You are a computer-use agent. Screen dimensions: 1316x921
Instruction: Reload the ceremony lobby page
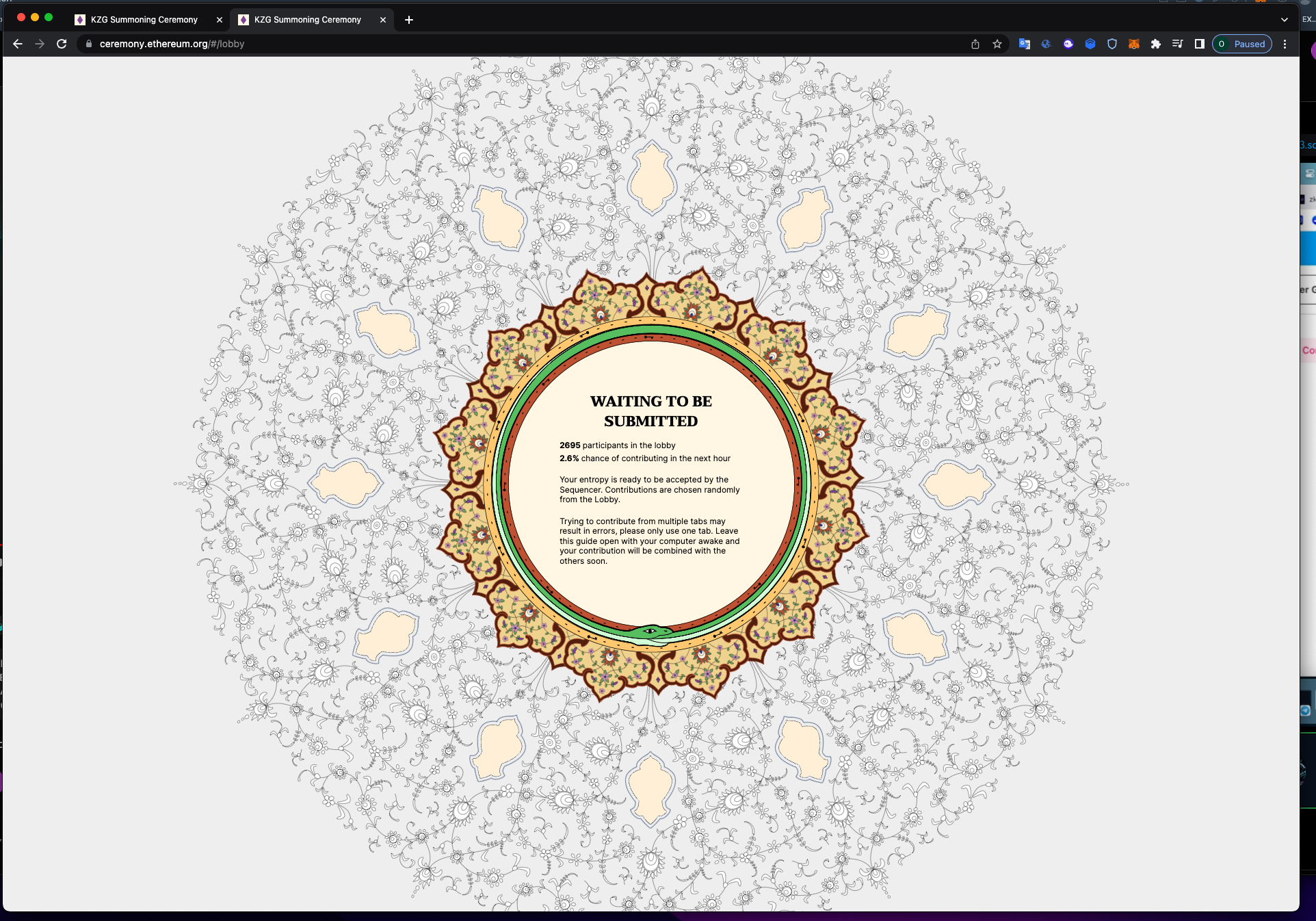point(62,44)
